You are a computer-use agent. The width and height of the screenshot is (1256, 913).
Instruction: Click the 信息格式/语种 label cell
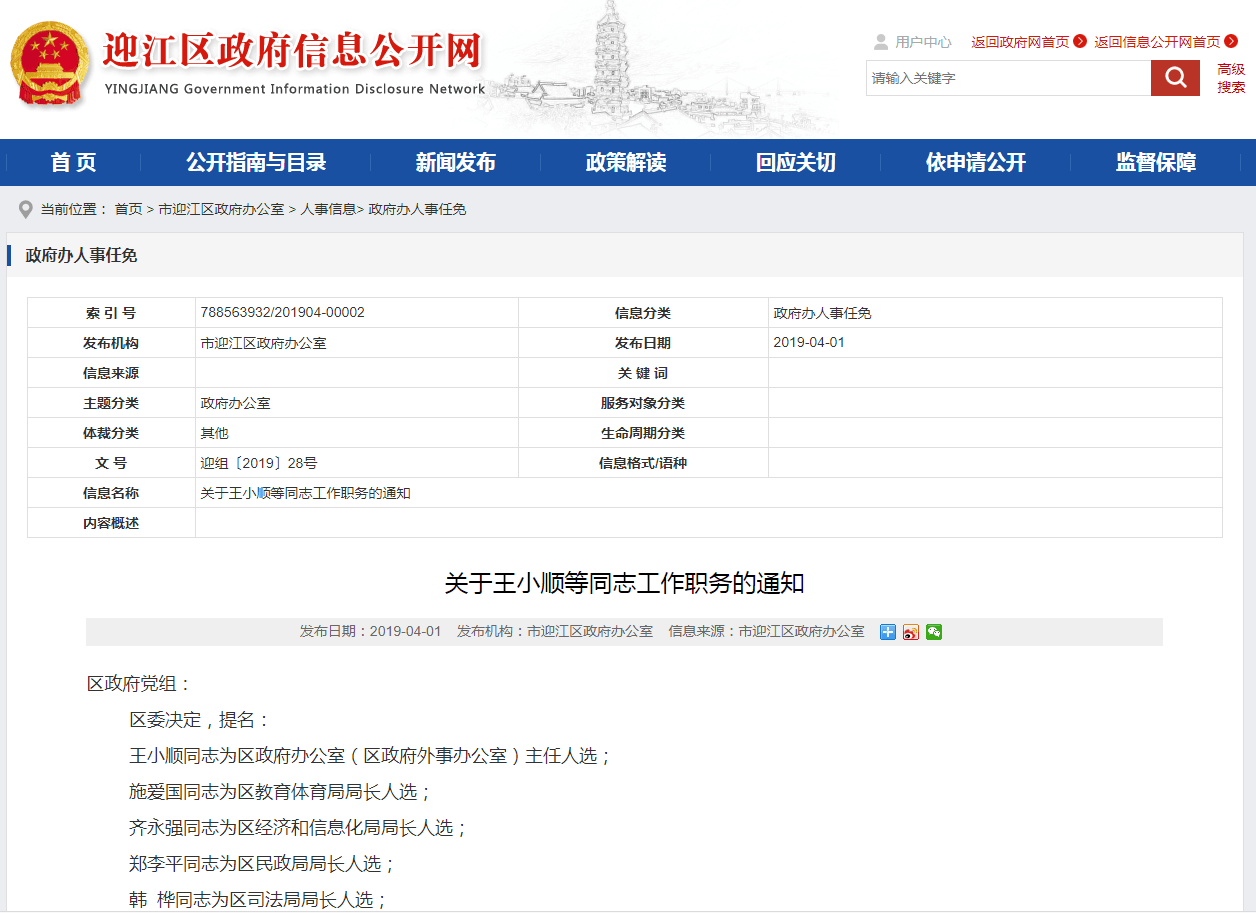tap(643, 463)
